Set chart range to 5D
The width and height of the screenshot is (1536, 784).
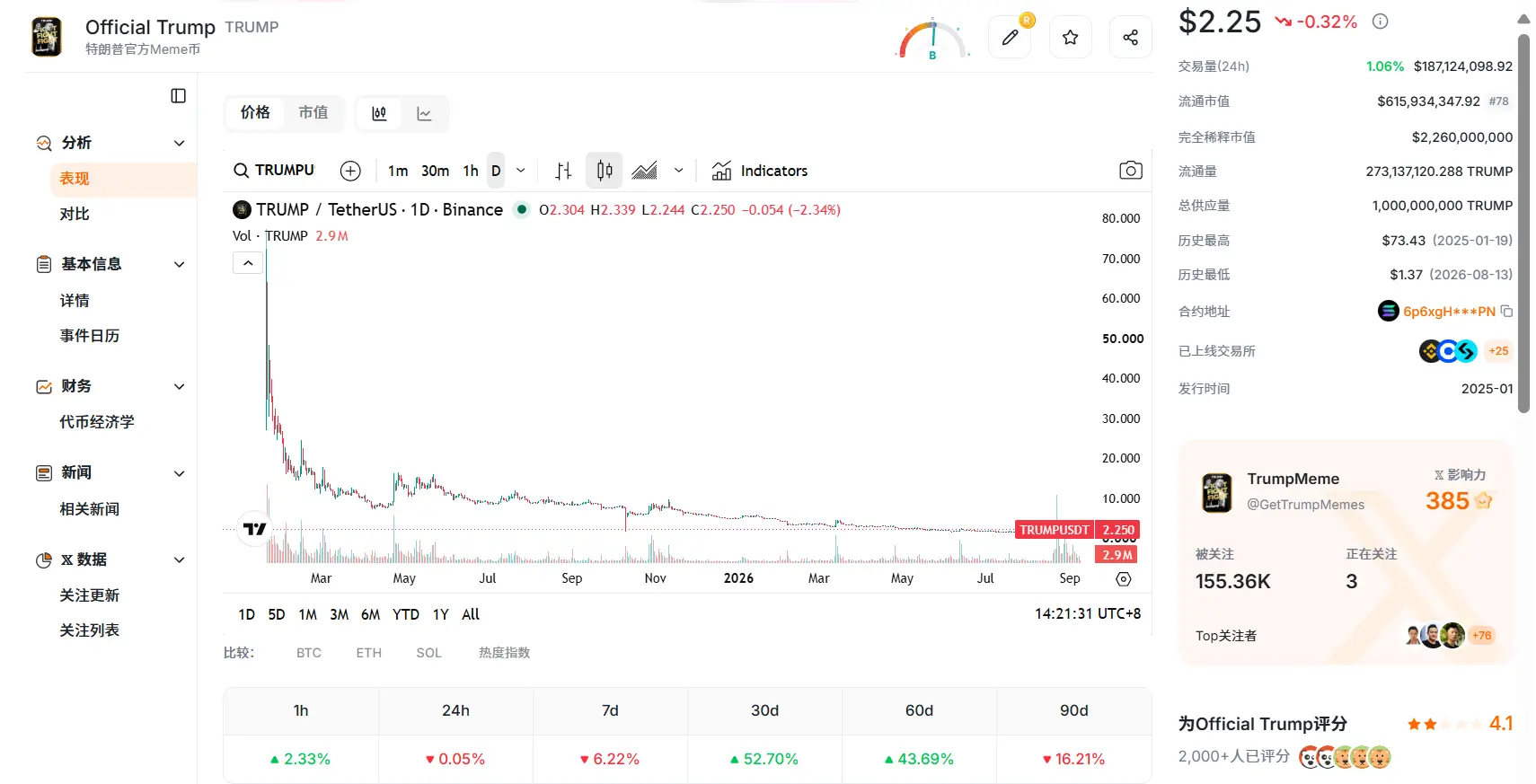point(277,614)
